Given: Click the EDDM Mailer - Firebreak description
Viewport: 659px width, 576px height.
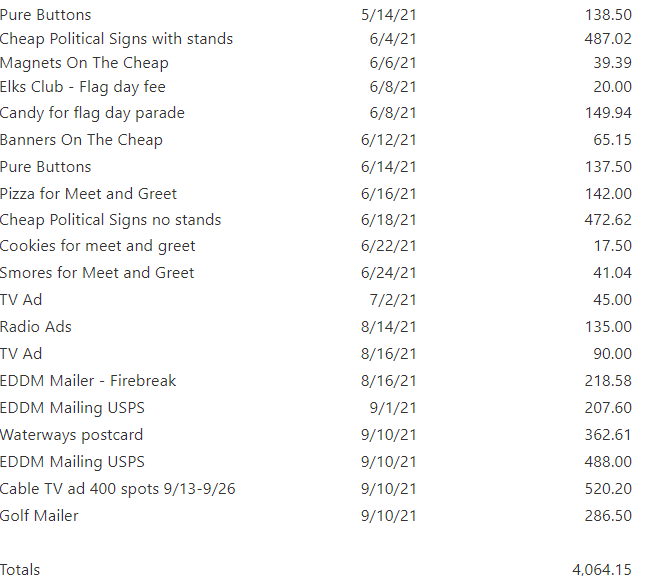Looking at the screenshot, I should pyautogui.click(x=88, y=381).
